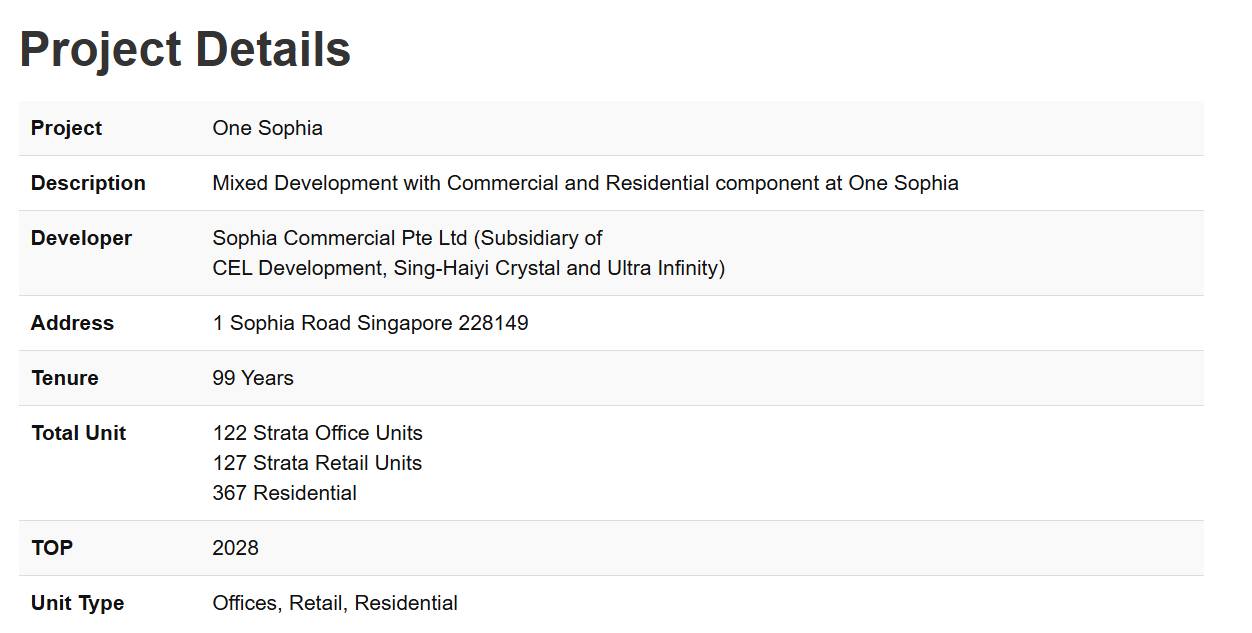This screenshot has height=633, width=1252.
Task: Click the One Sophia project name
Action: click(267, 128)
